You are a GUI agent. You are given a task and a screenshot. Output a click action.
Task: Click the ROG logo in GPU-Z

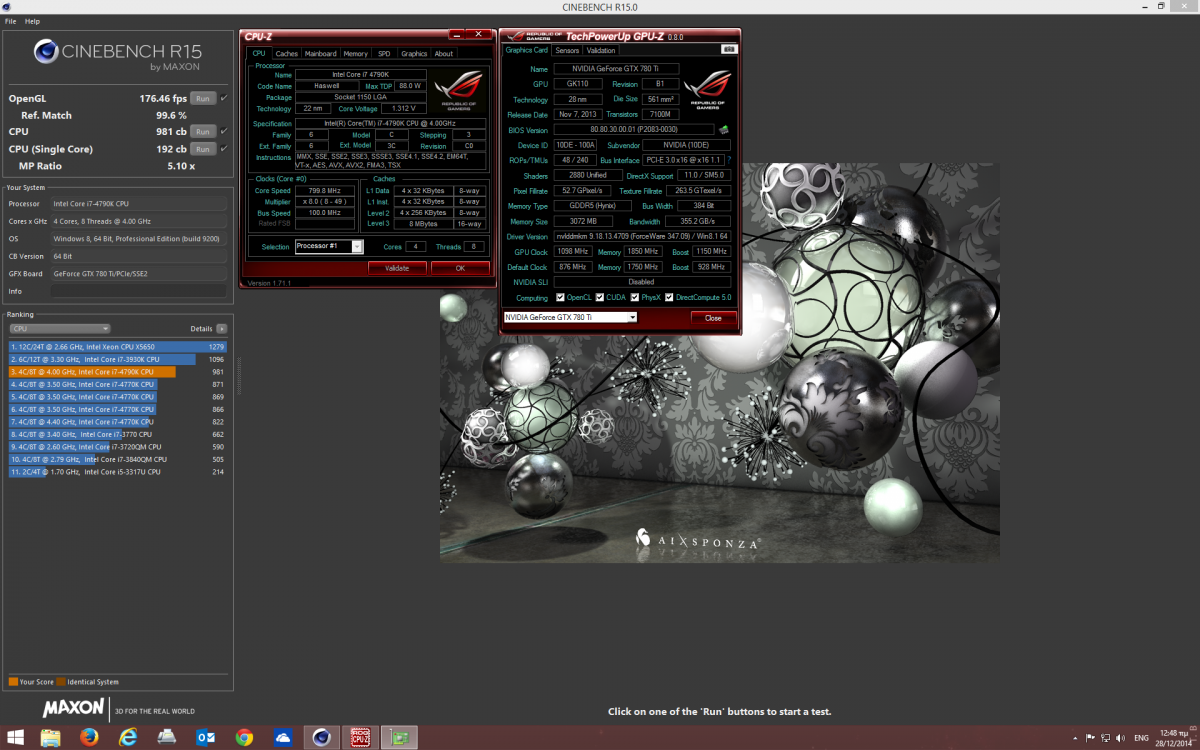tap(708, 88)
